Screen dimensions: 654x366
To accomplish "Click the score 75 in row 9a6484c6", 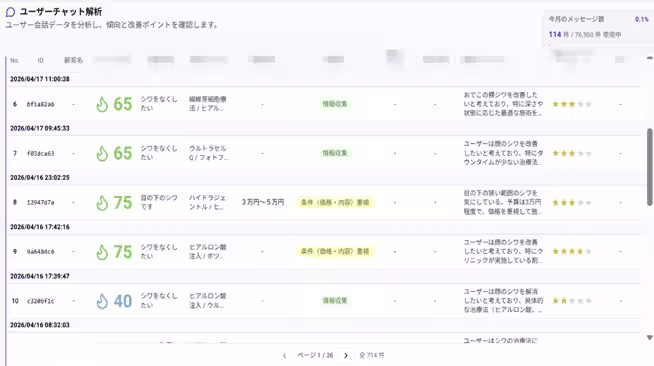I will (x=123, y=252).
